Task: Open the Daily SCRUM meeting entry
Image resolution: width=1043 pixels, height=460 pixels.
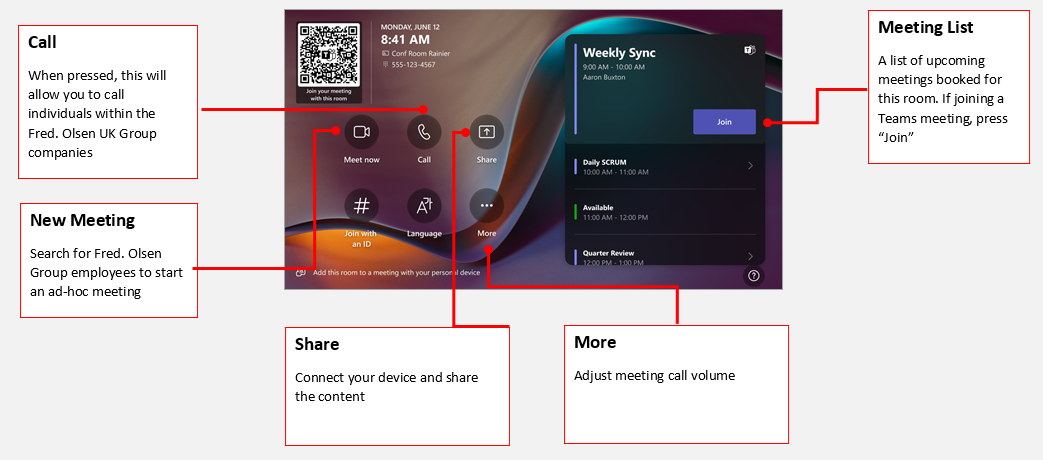Action: [x=665, y=166]
